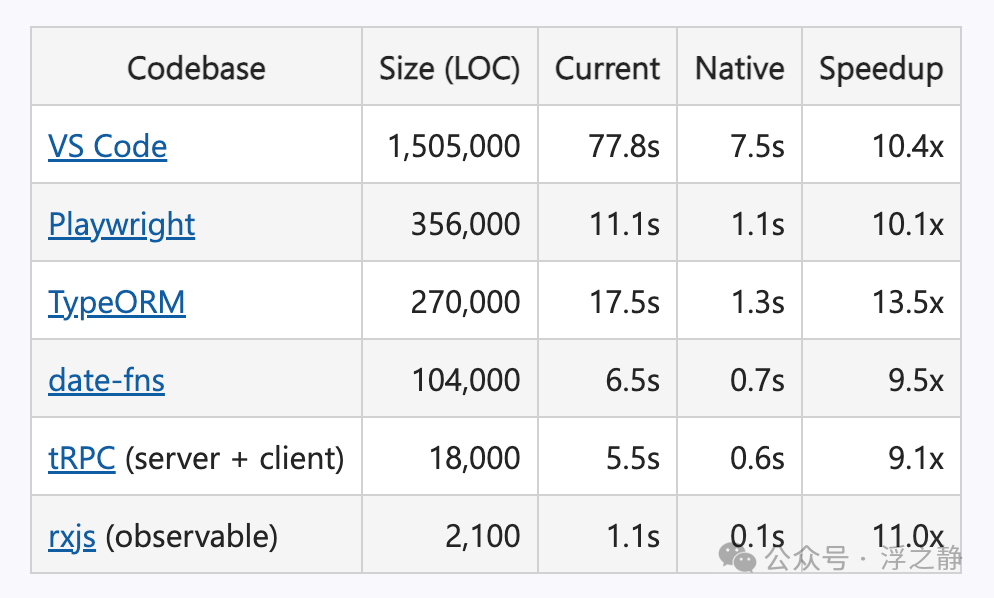994x598 pixels.
Task: Open the rxjs link
Action: point(72,537)
